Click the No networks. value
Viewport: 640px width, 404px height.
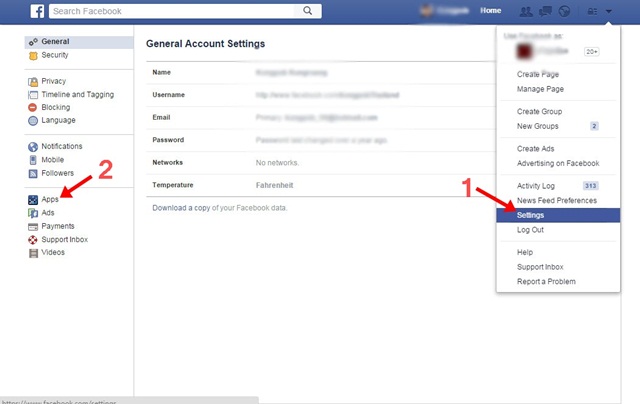277,163
